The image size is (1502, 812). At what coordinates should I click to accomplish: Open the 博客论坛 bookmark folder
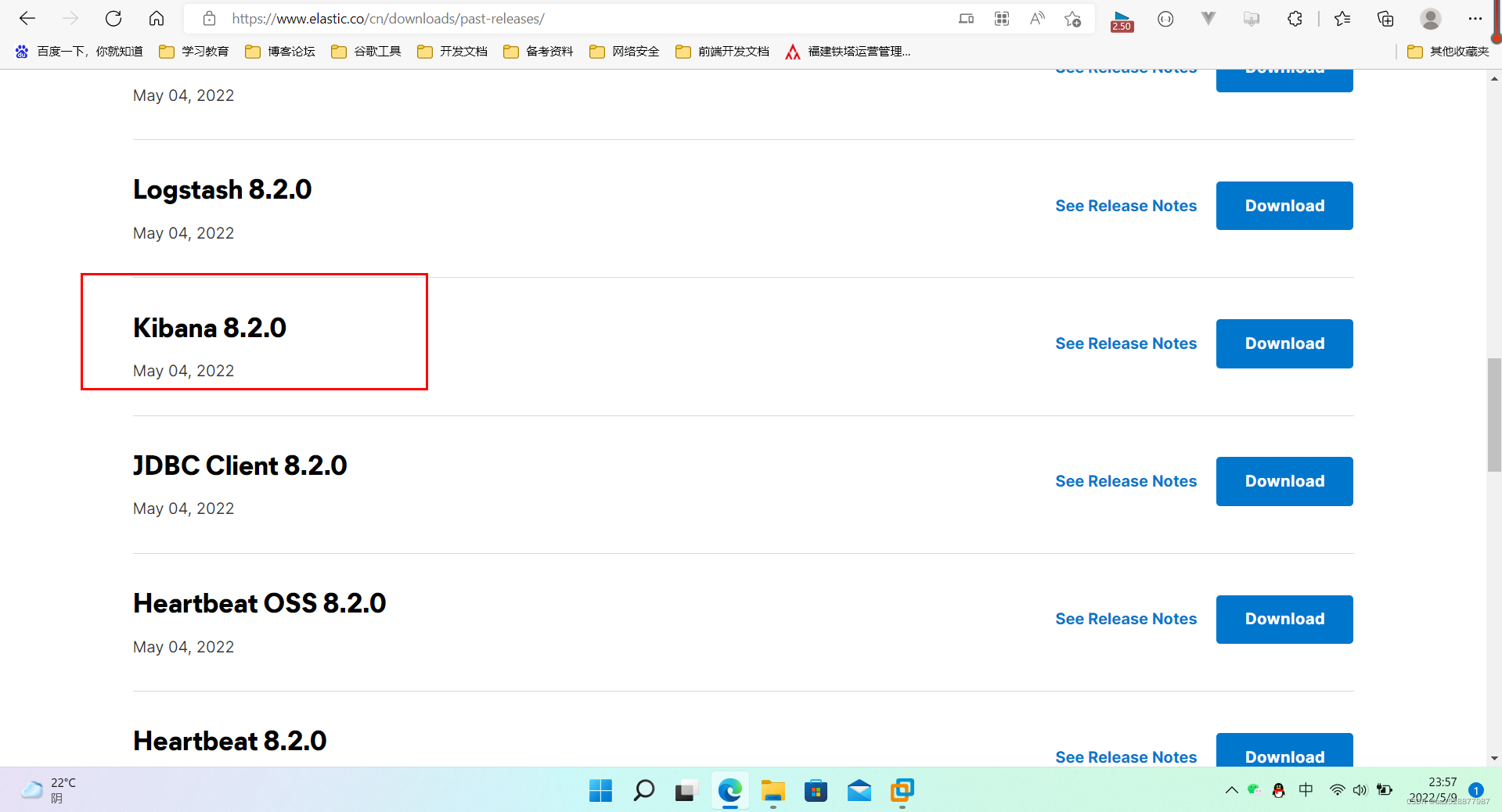(279, 52)
